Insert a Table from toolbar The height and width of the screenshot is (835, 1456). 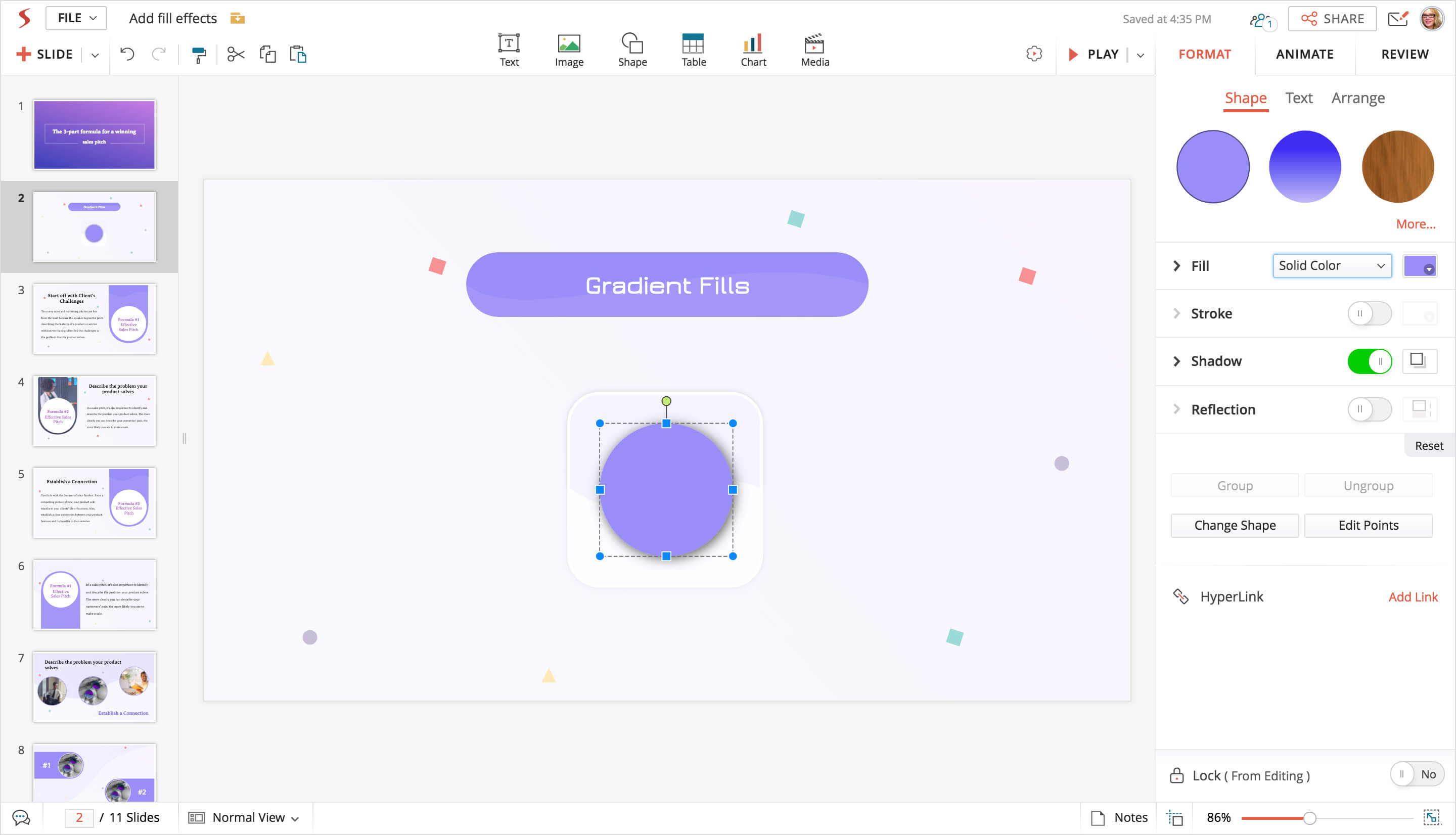pyautogui.click(x=693, y=50)
